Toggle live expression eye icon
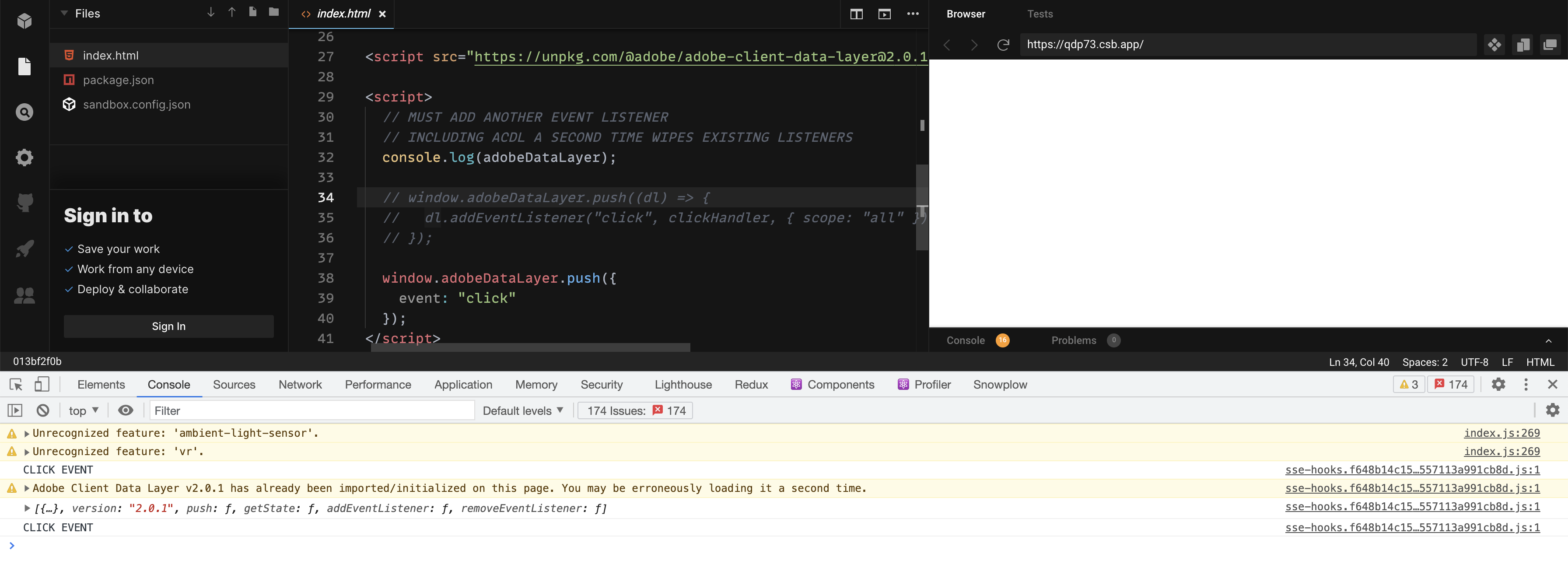The width and height of the screenshot is (1568, 561). pyautogui.click(x=126, y=410)
